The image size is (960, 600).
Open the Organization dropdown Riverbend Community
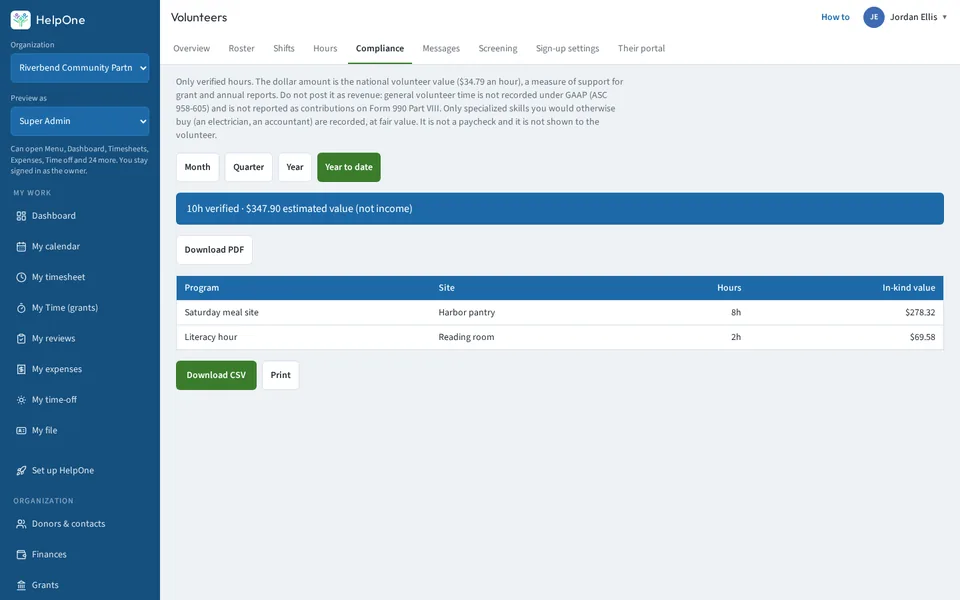pos(80,68)
